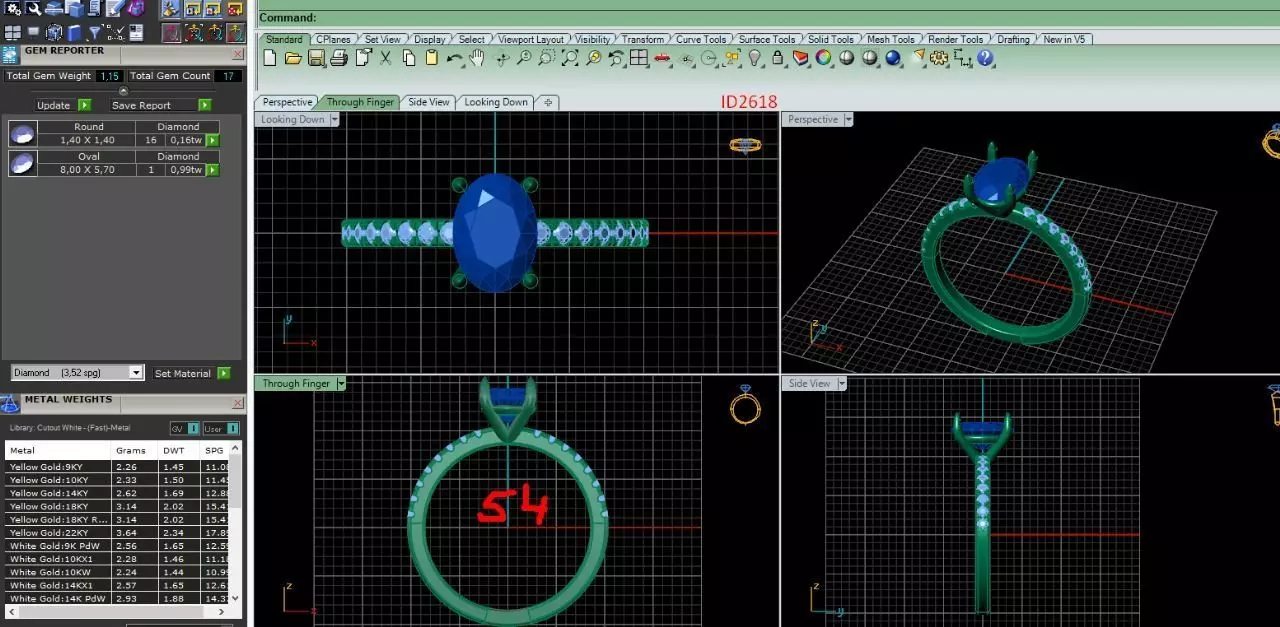Screen dimensions: 1280x627
Task: Switch to the Surface Tools tab
Action: click(767, 39)
